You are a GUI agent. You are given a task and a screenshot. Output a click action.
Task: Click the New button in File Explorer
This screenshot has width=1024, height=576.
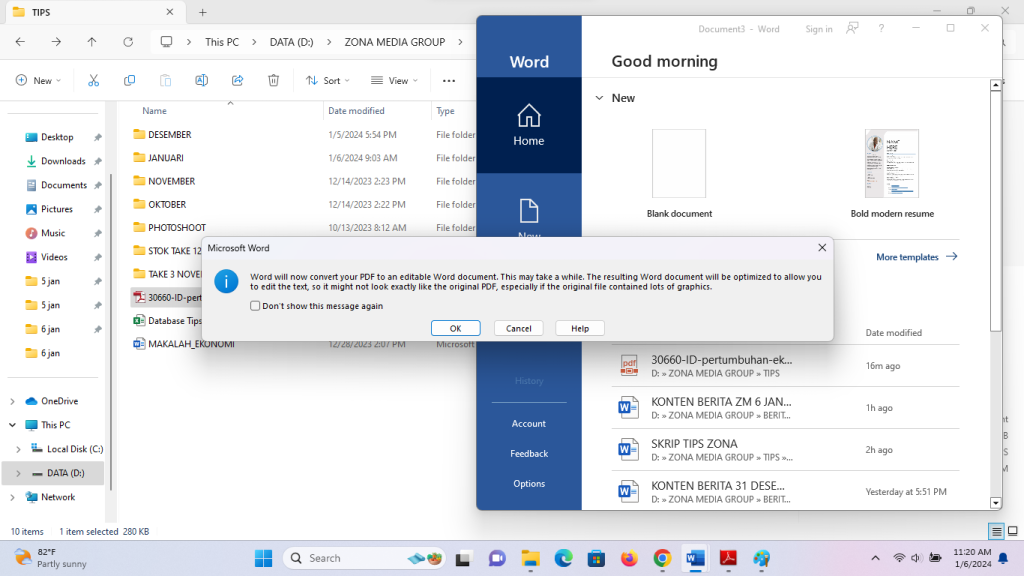click(x=38, y=80)
